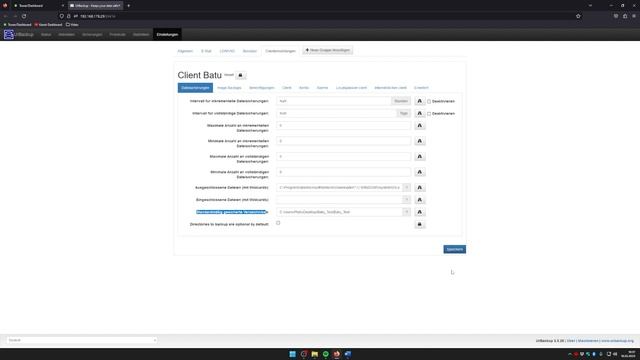Click Einstellungen in the top navigation
This screenshot has width=640, height=360.
167,35
